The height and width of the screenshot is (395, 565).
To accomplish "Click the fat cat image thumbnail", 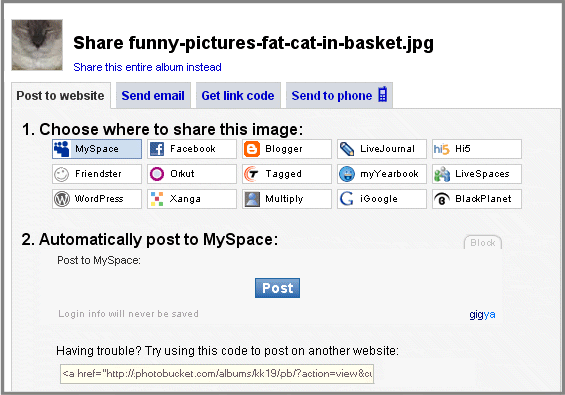I will tap(37, 45).
